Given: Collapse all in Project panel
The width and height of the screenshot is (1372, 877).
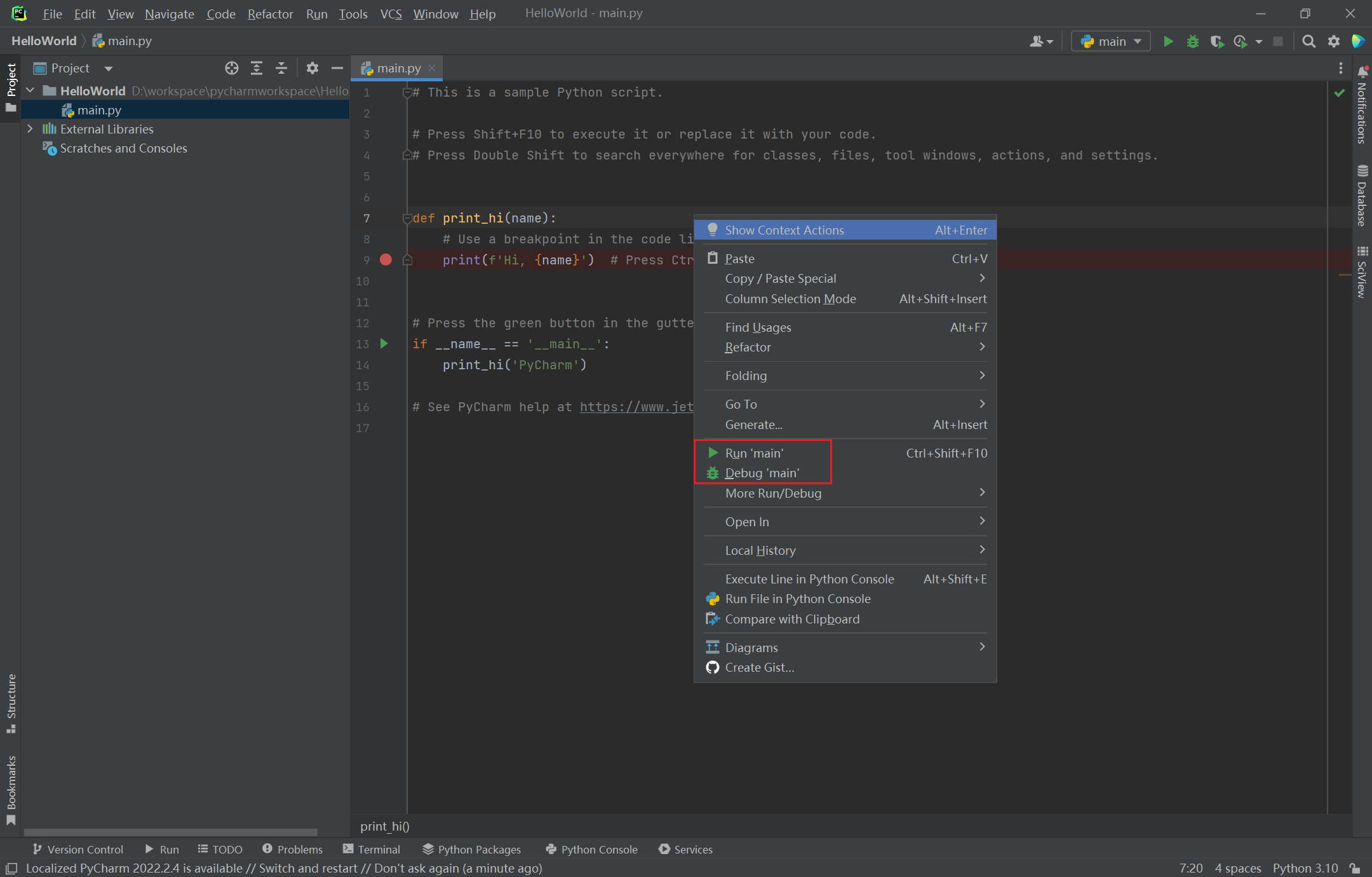Looking at the screenshot, I should point(281,68).
